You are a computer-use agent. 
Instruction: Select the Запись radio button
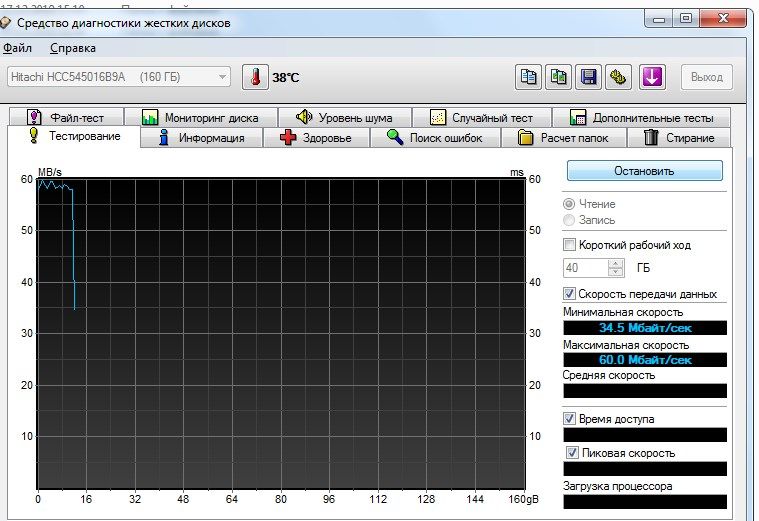[569, 220]
